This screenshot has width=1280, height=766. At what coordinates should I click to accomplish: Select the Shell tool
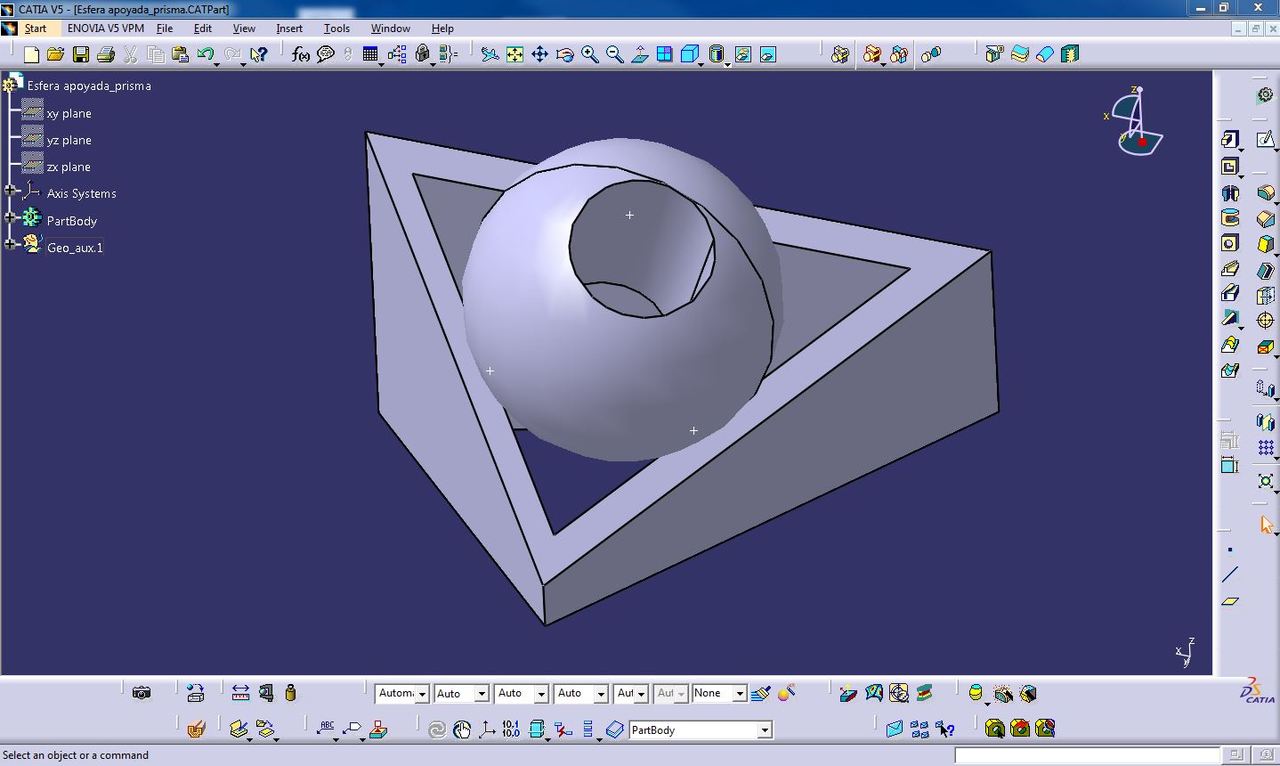click(1265, 270)
